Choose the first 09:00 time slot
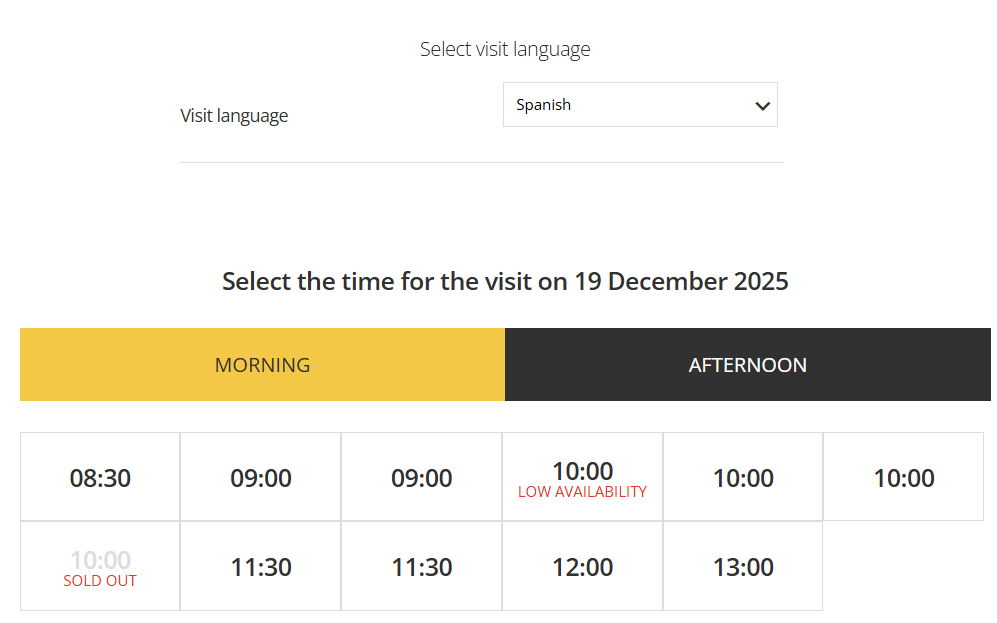 pyautogui.click(x=261, y=478)
